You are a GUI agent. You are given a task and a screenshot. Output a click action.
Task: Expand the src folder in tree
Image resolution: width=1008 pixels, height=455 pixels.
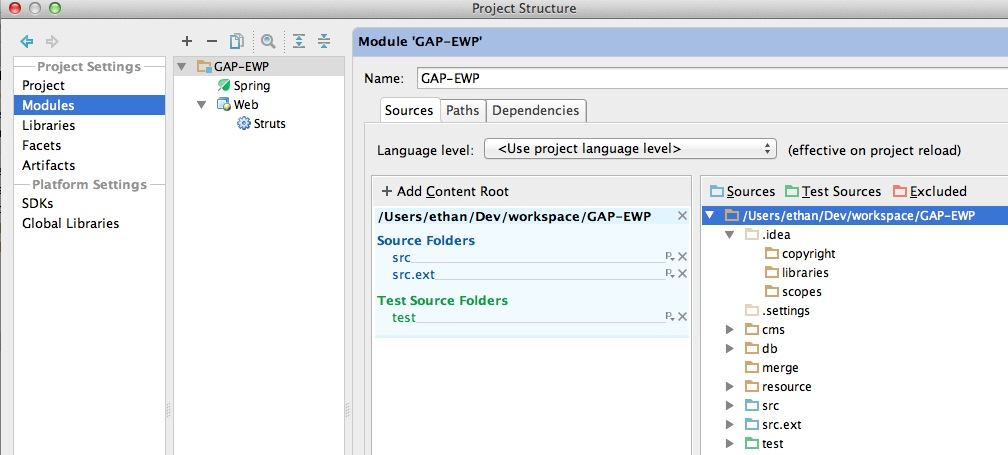730,406
